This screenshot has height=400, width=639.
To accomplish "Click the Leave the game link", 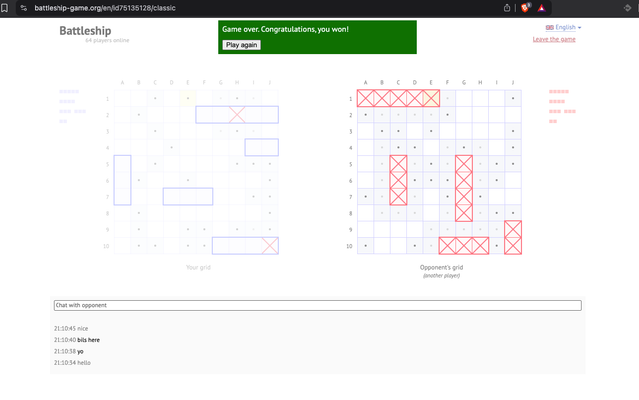I will (x=554, y=39).
